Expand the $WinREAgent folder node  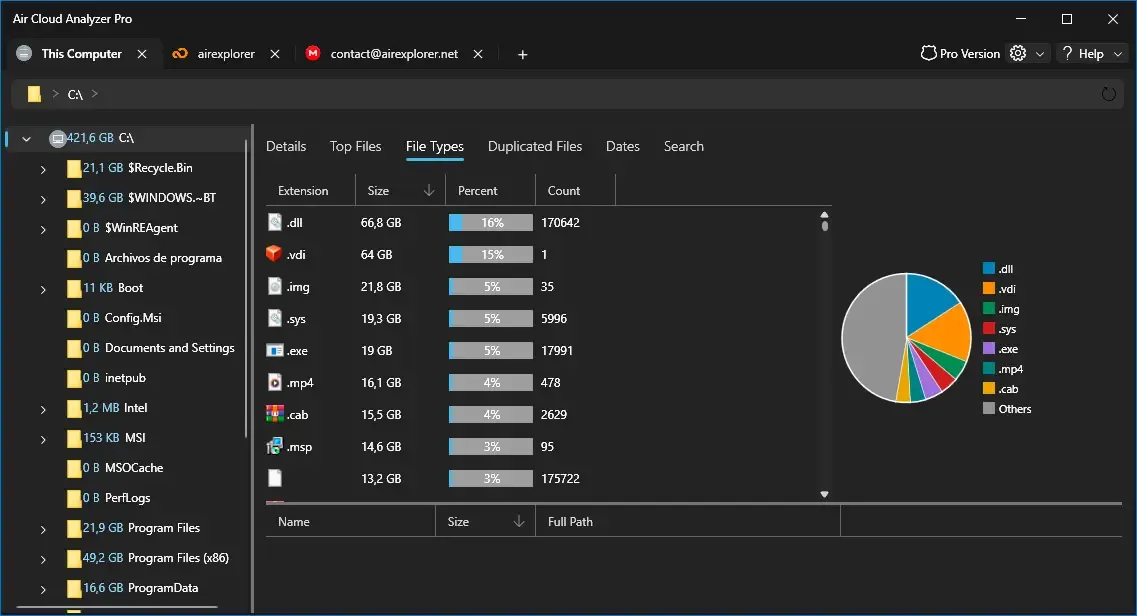43,229
